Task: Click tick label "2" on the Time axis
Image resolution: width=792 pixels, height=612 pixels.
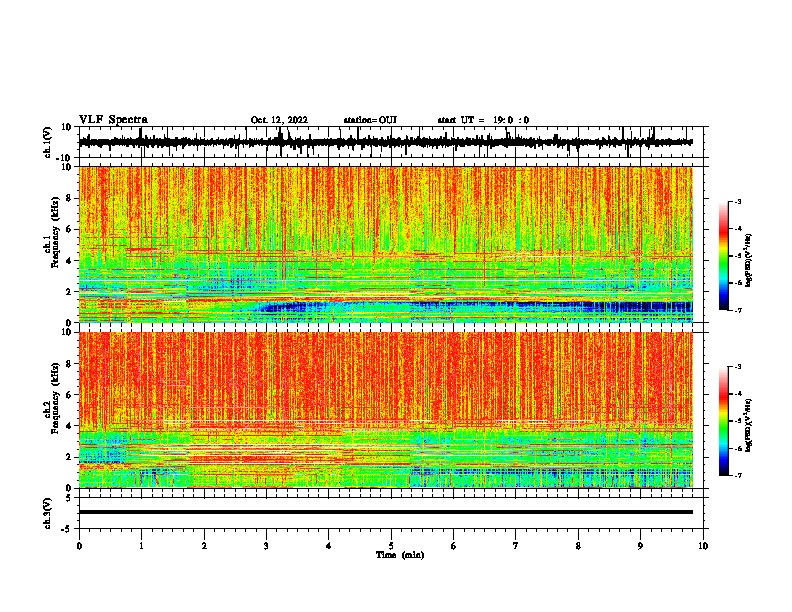Action: [x=204, y=546]
